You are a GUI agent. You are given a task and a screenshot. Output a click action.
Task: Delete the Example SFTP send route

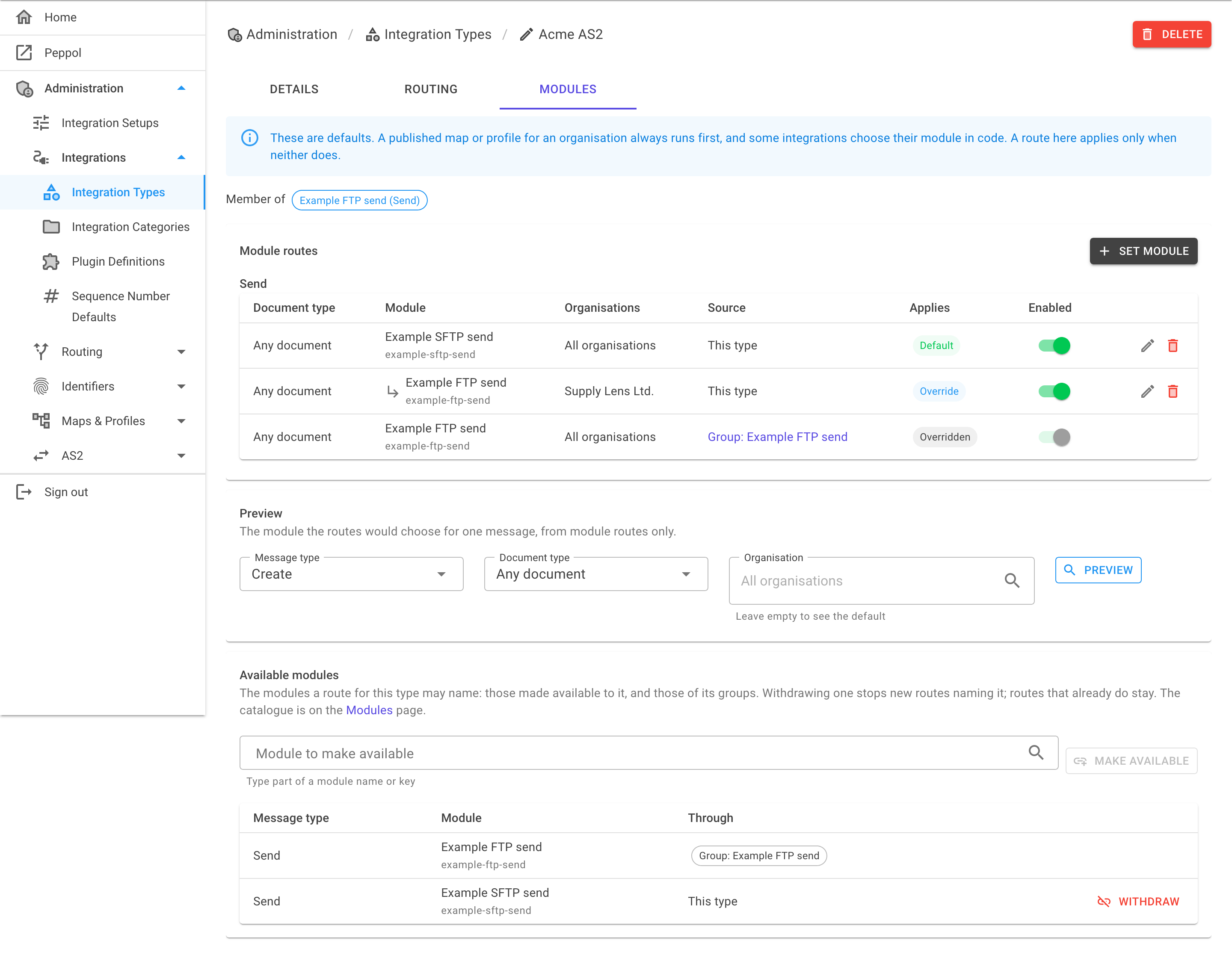pyautogui.click(x=1173, y=346)
